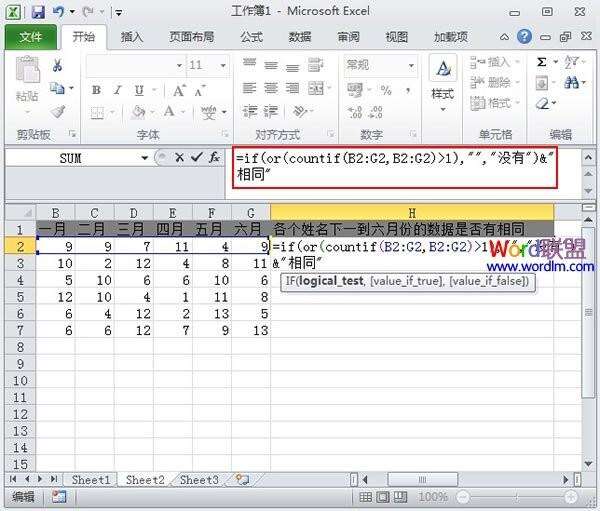The width and height of the screenshot is (600, 511).
Task: Click the zoom slider in status bar
Action: click(517, 497)
